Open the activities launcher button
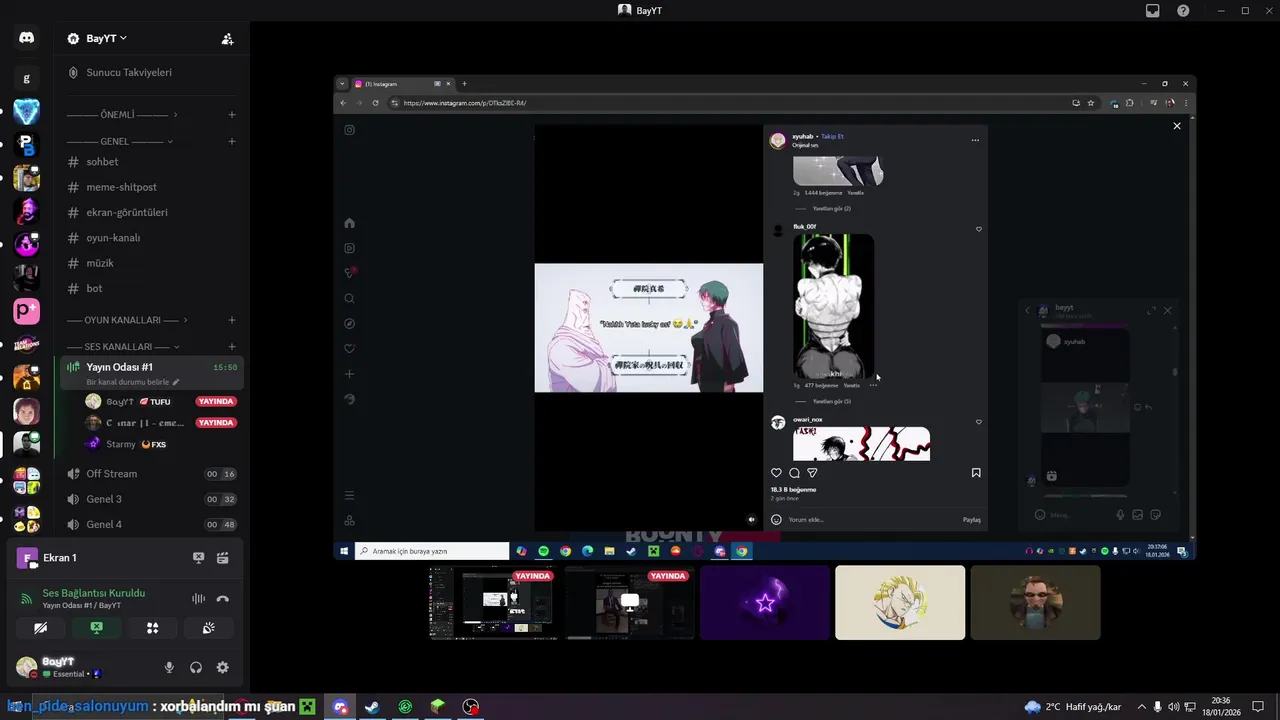The height and width of the screenshot is (720, 1280). (152, 628)
